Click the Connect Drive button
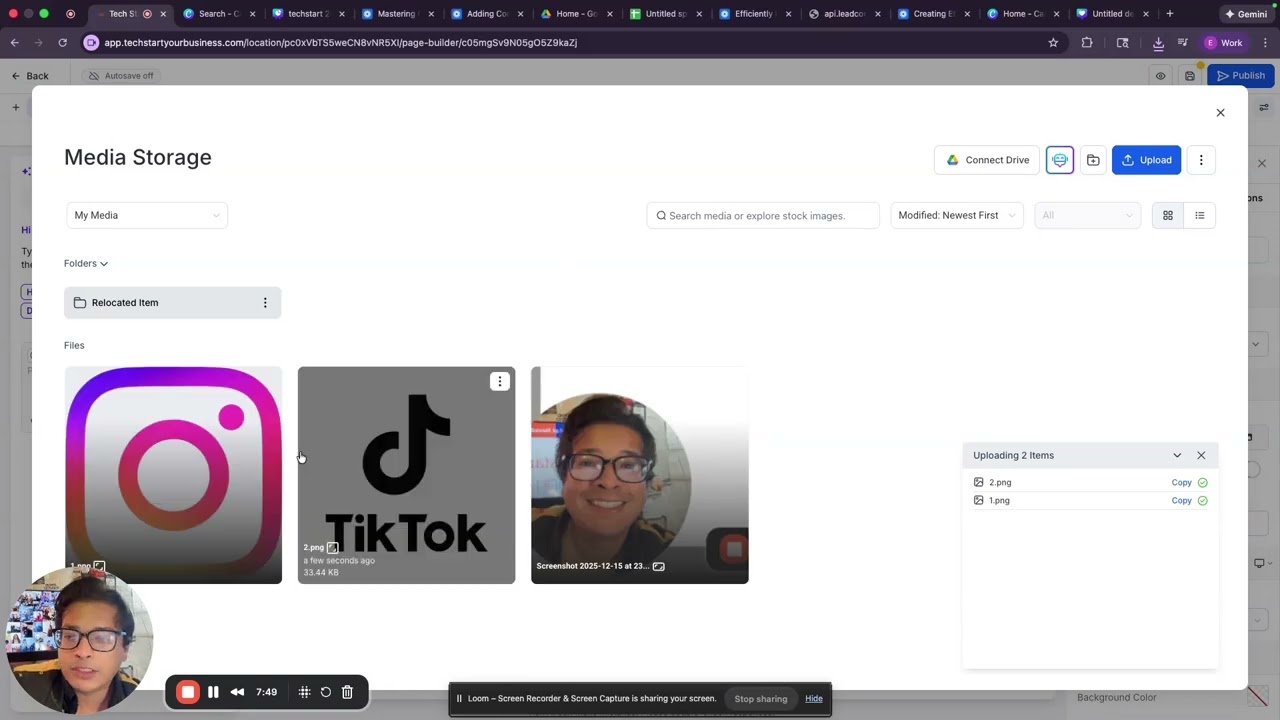The image size is (1280, 720). (x=987, y=160)
